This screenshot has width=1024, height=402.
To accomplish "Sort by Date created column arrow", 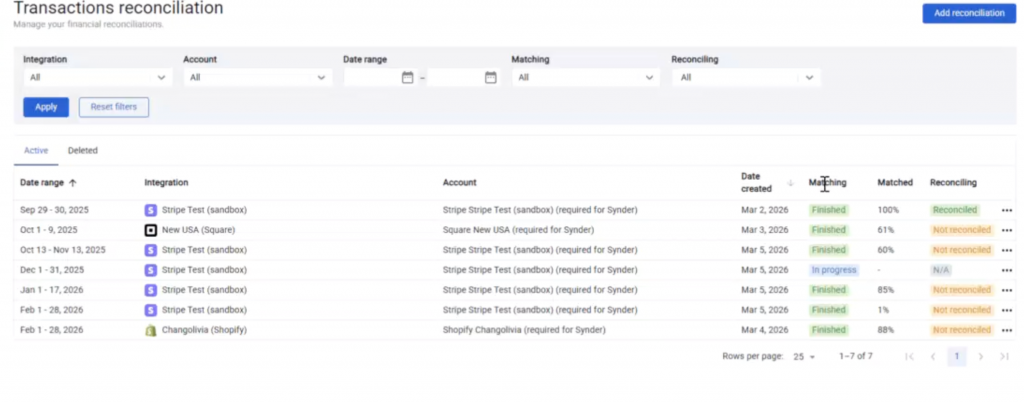I will point(790,183).
